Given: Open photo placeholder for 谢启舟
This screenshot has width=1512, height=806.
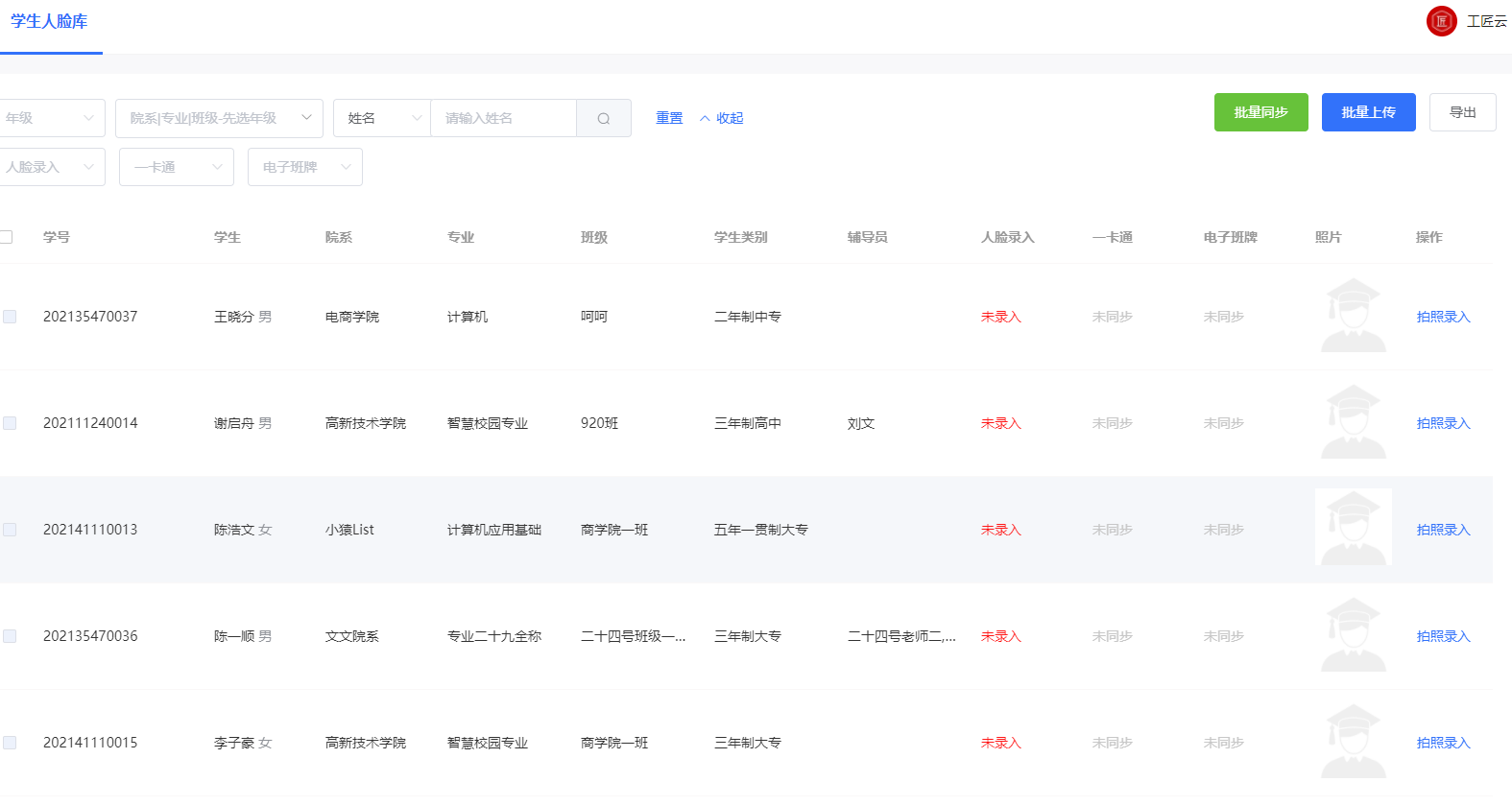Looking at the screenshot, I should pos(1353,422).
